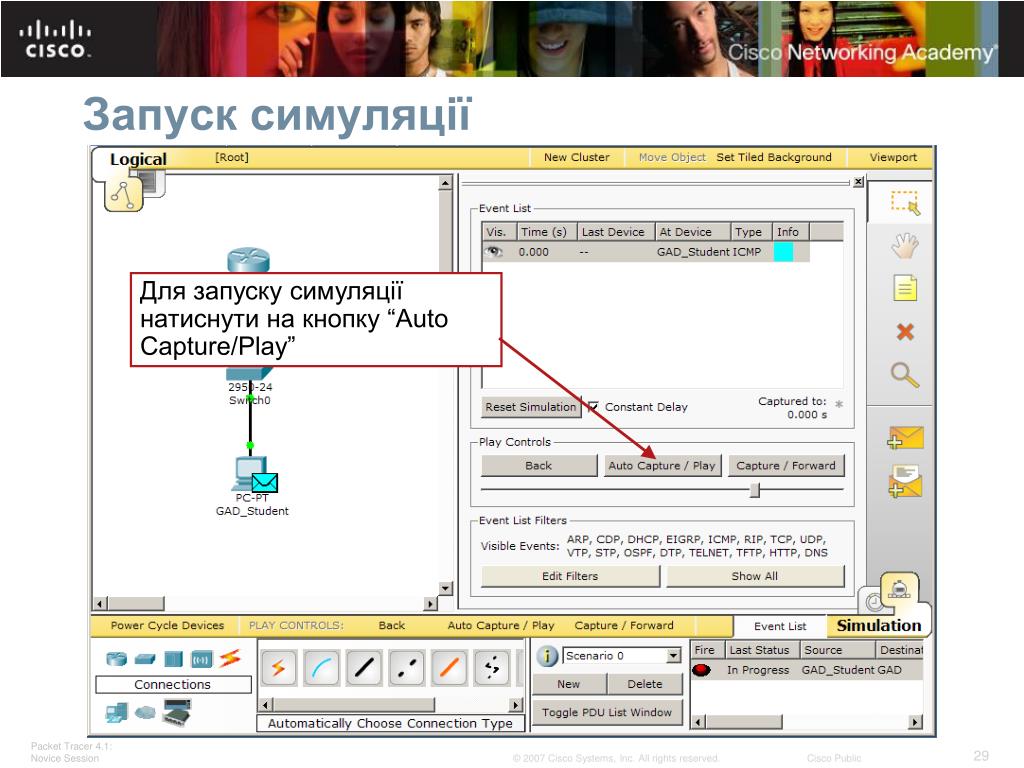Click New scenario button
This screenshot has width=1024, height=768.
click(x=569, y=684)
